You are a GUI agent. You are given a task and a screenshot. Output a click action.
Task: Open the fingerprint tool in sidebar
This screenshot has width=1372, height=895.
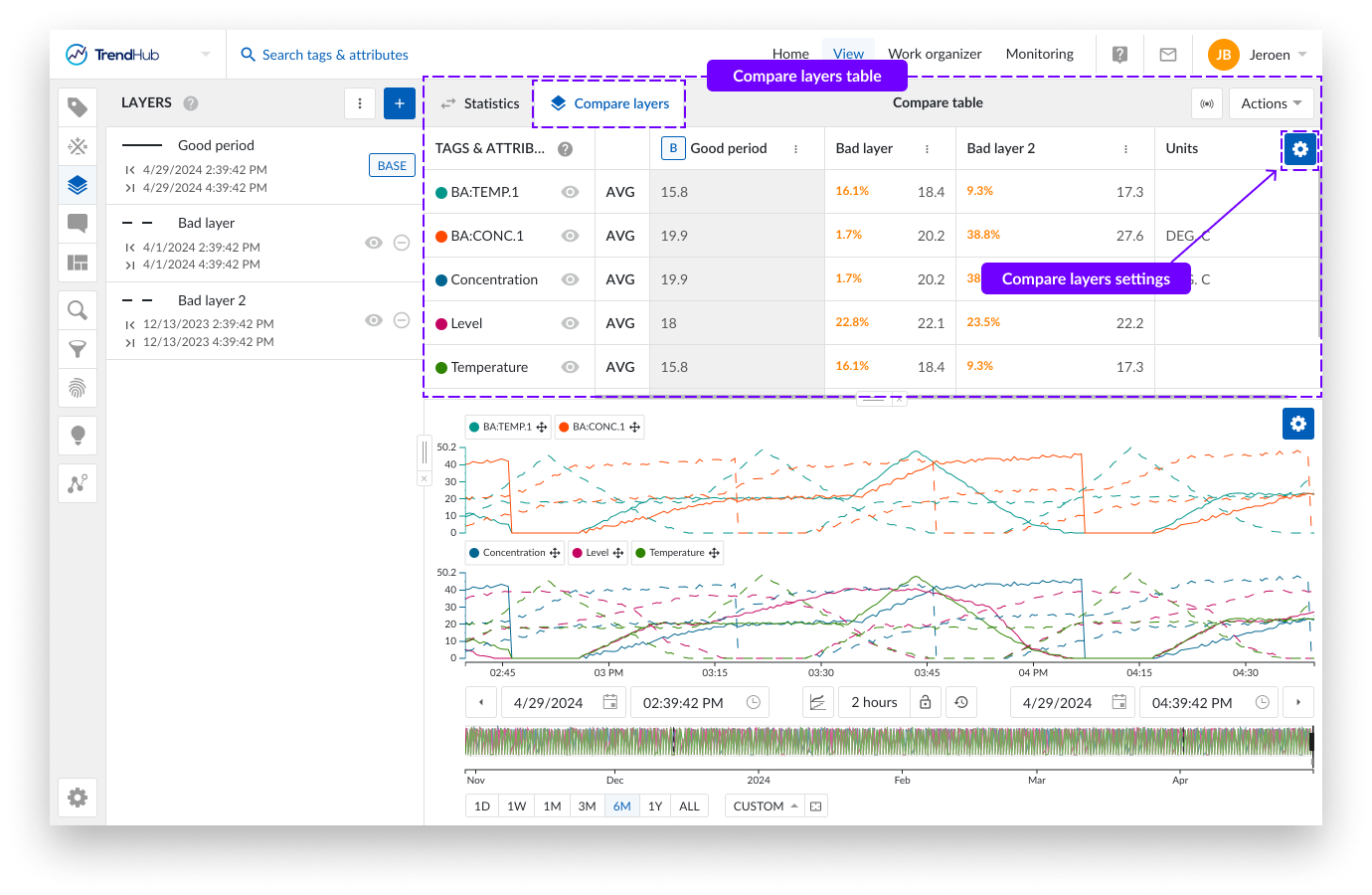tap(78, 388)
